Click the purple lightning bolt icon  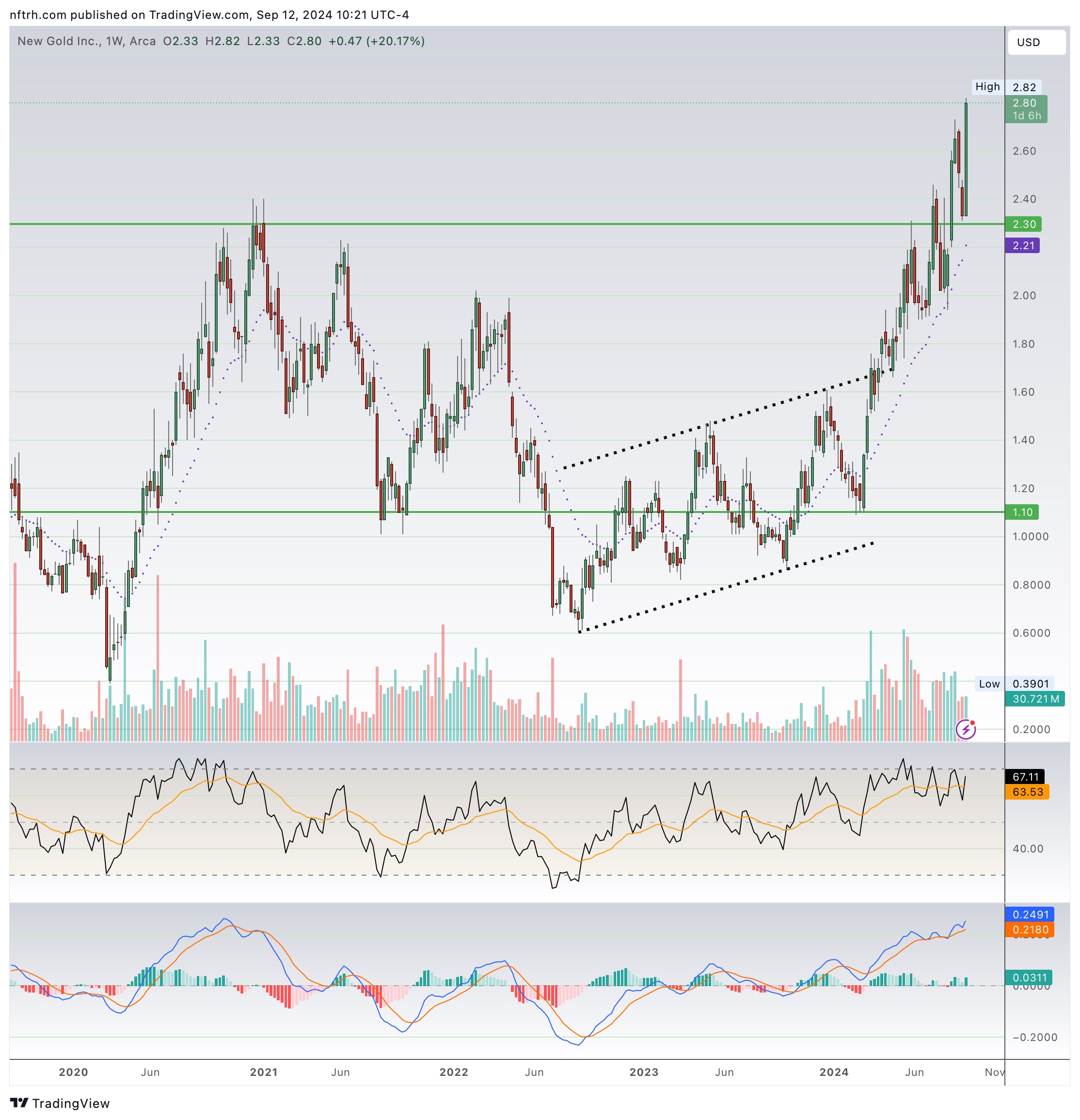pos(965,730)
